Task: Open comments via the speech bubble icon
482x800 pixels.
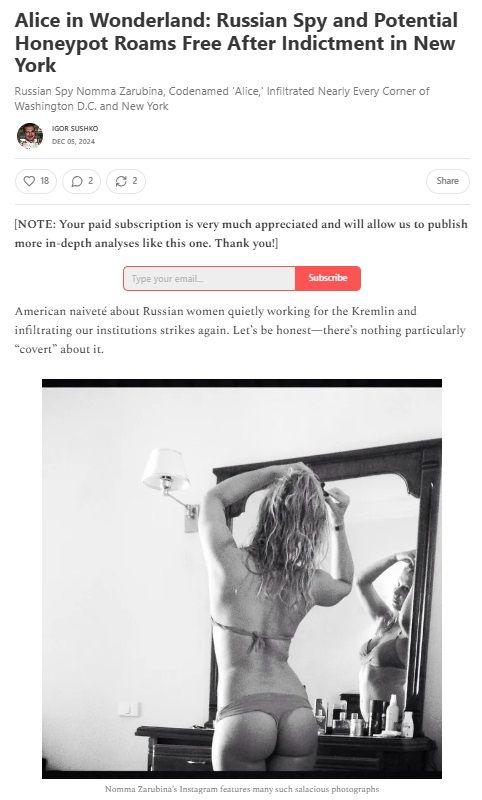Action: click(77, 181)
